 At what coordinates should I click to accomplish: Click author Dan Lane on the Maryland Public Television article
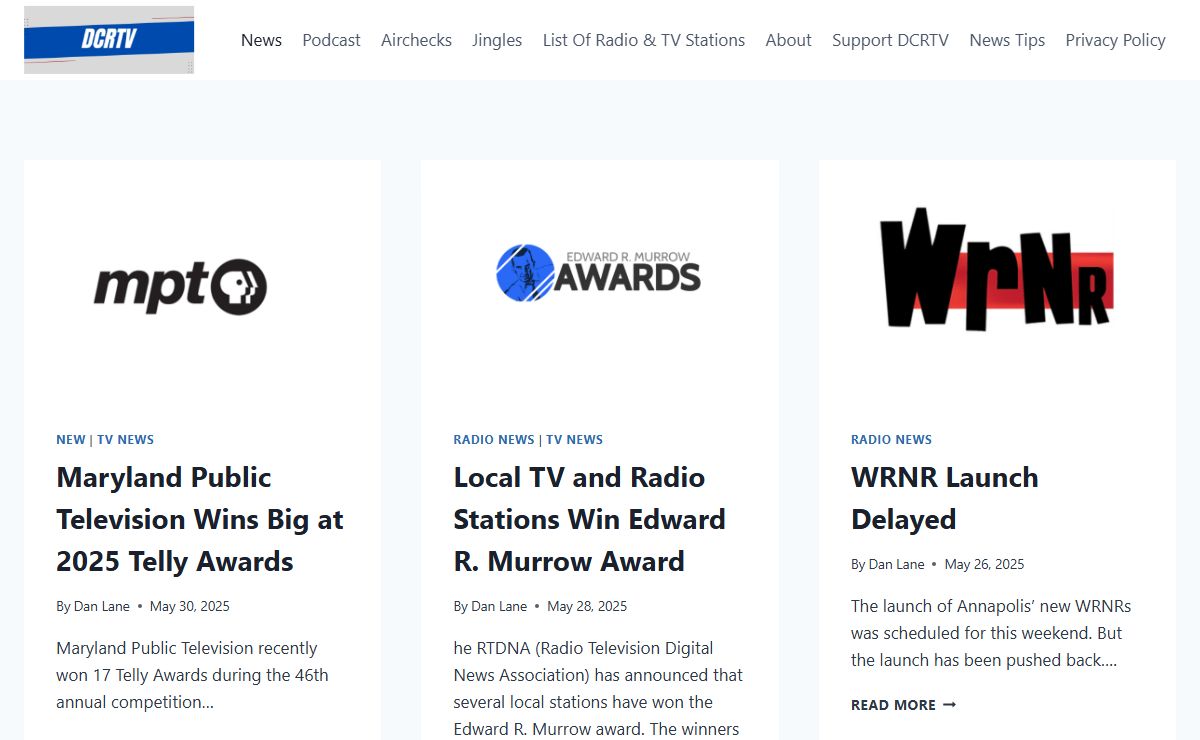tap(101, 606)
